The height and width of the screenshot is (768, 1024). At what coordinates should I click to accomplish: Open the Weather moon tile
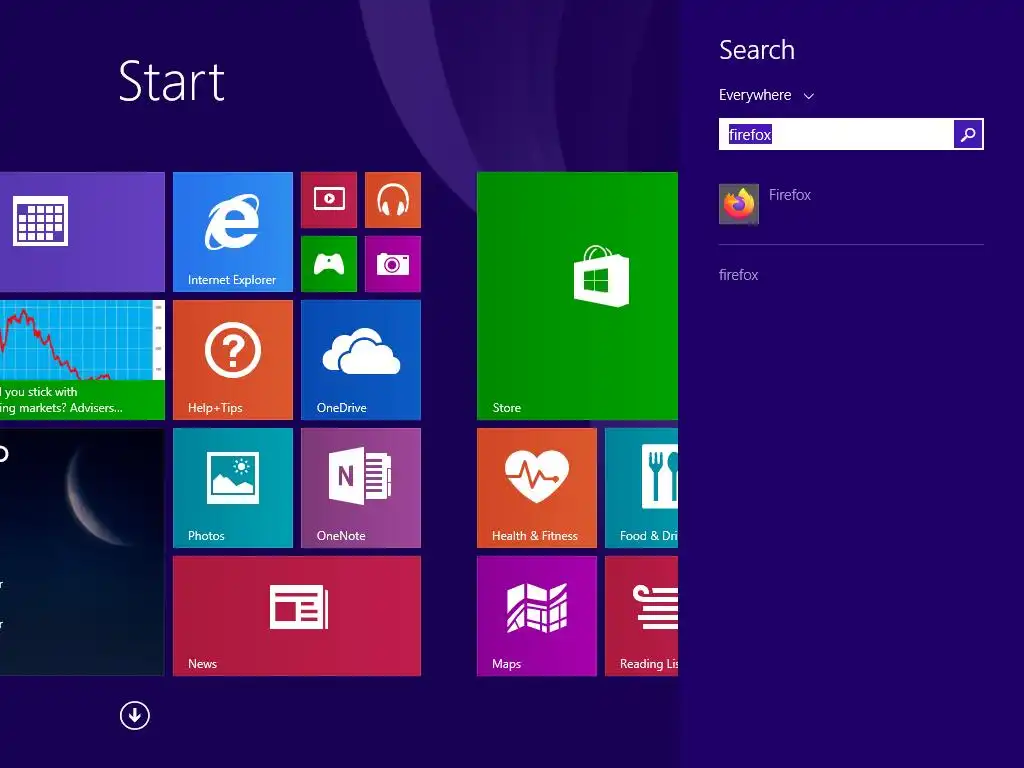point(82,552)
